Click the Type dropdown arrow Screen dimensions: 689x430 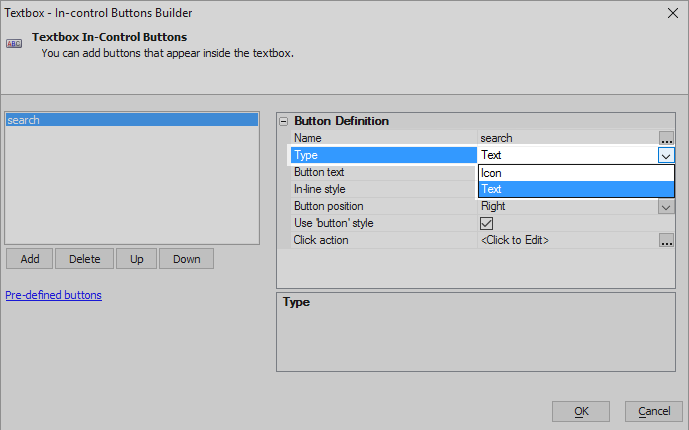666,155
